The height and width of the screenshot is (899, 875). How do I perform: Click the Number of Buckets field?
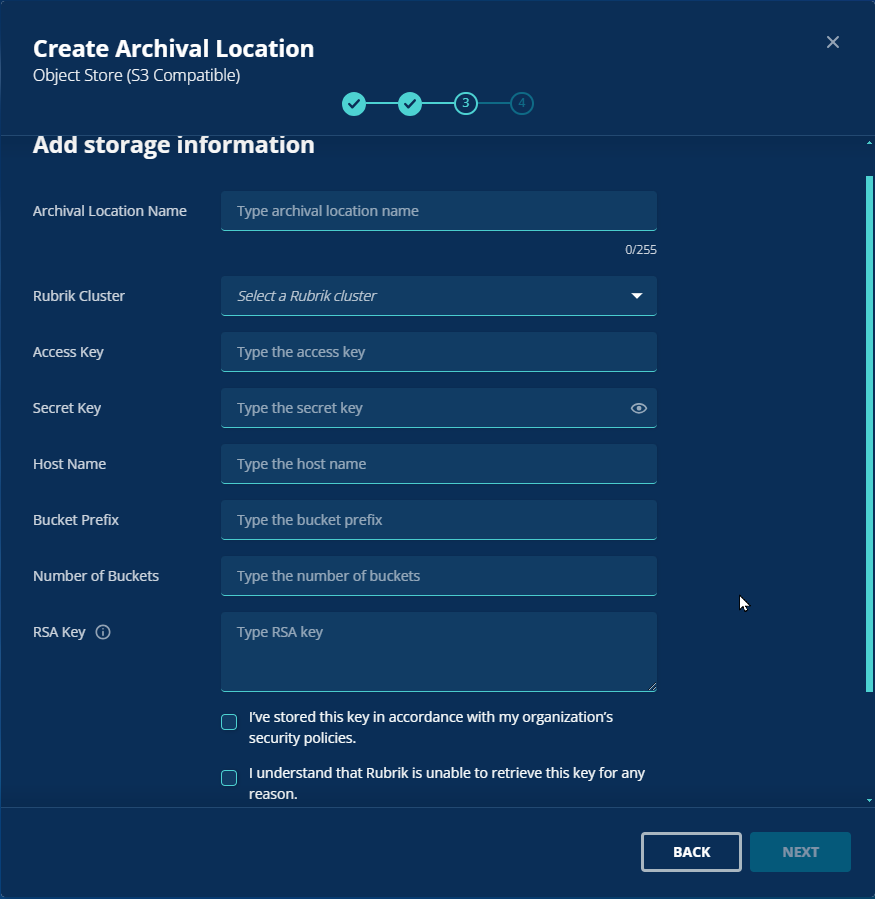(x=439, y=576)
